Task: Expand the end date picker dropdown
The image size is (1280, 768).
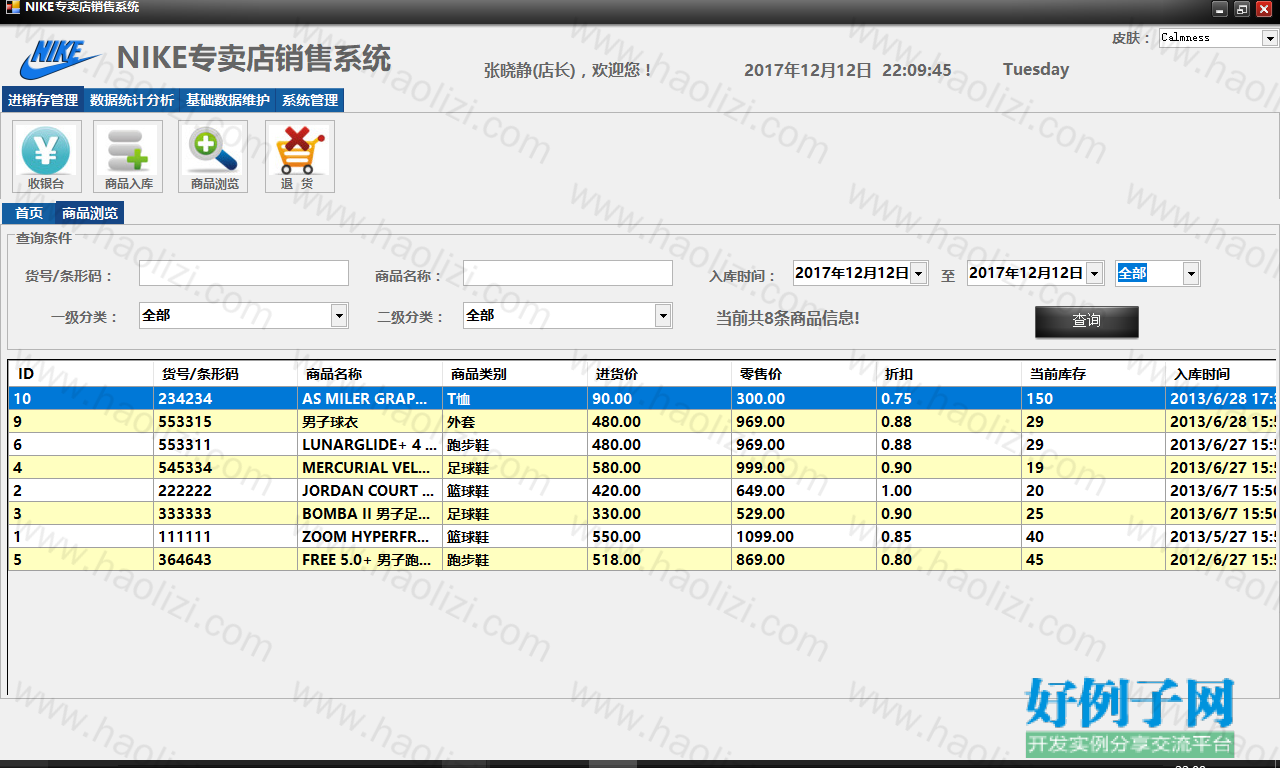Action: pos(1094,273)
